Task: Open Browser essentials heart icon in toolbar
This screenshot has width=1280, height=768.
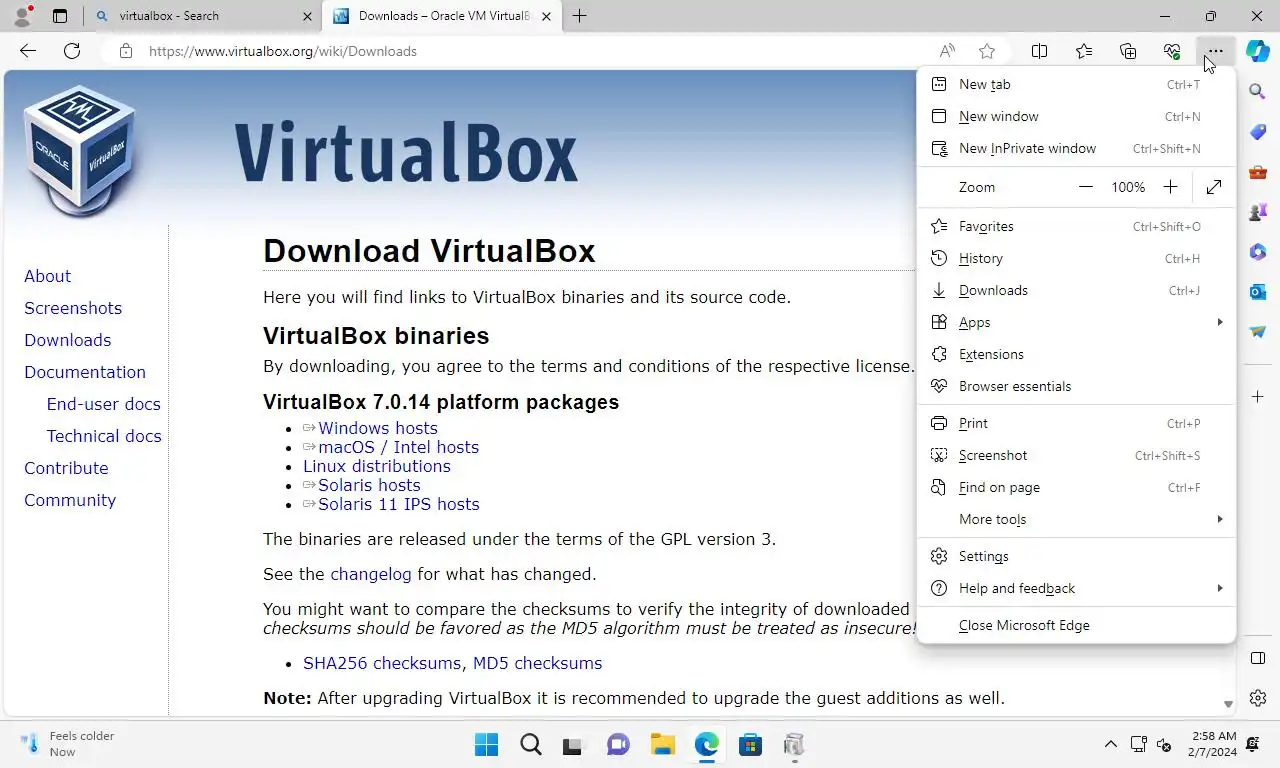Action: coord(1172,51)
